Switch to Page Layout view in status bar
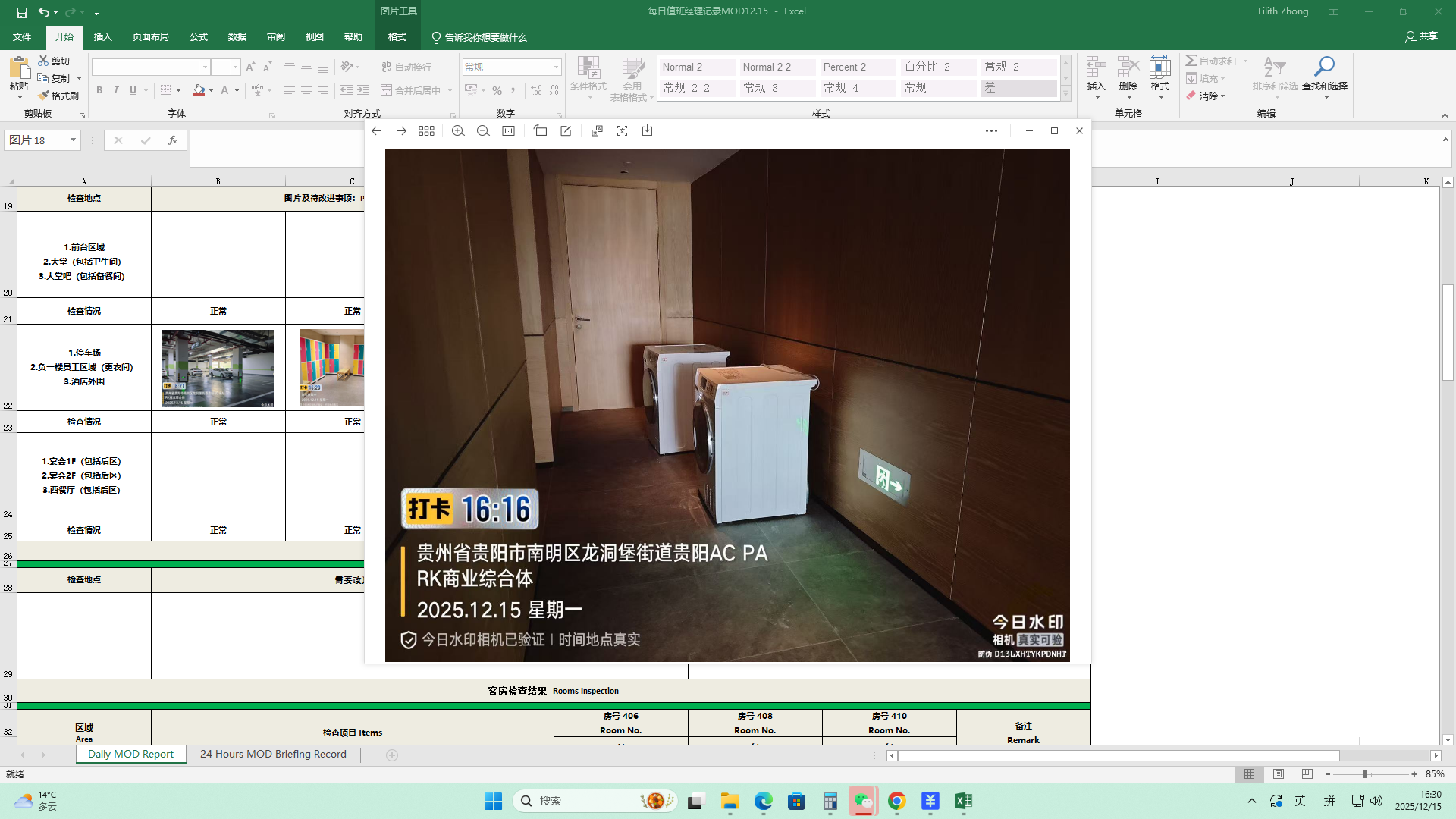Viewport: 1456px width, 819px height. coord(1279,774)
